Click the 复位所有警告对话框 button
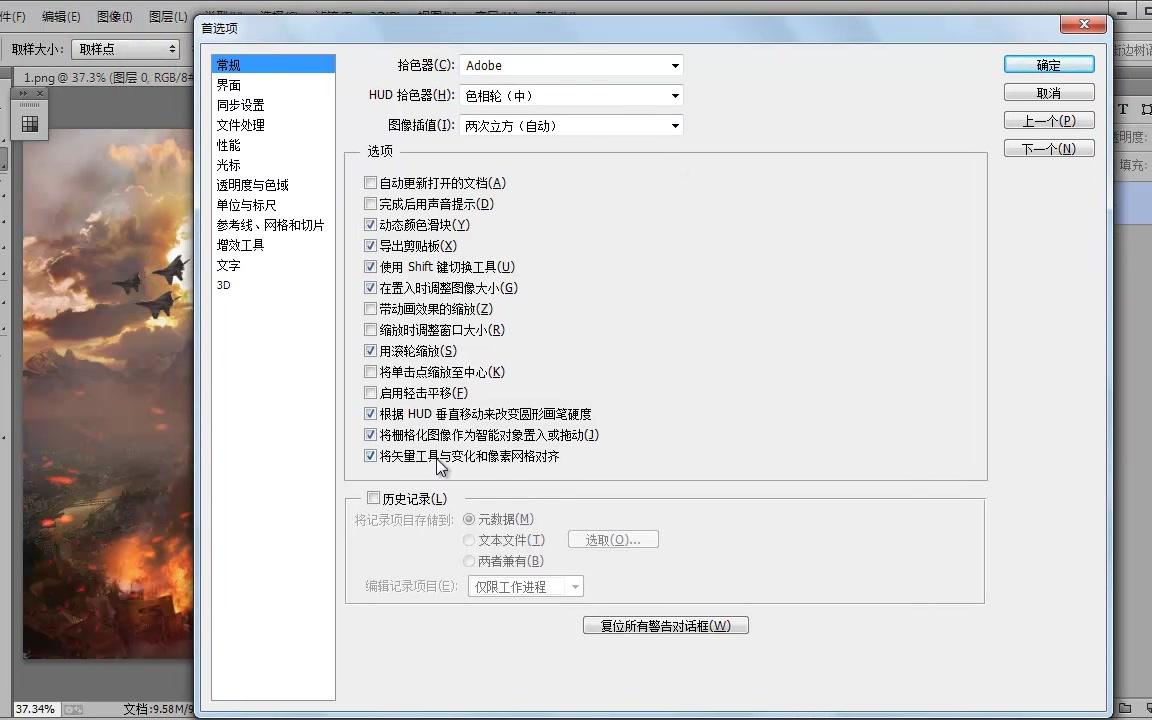The height and width of the screenshot is (720, 1152). (665, 625)
